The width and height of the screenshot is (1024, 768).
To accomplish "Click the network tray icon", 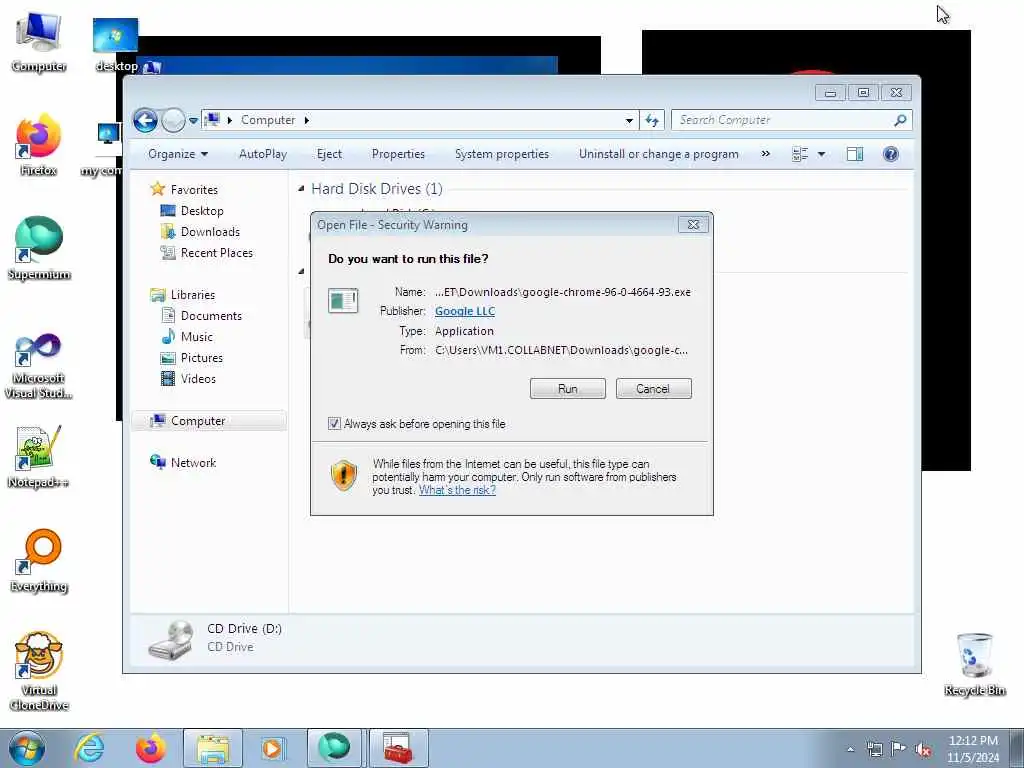I will tap(874, 749).
